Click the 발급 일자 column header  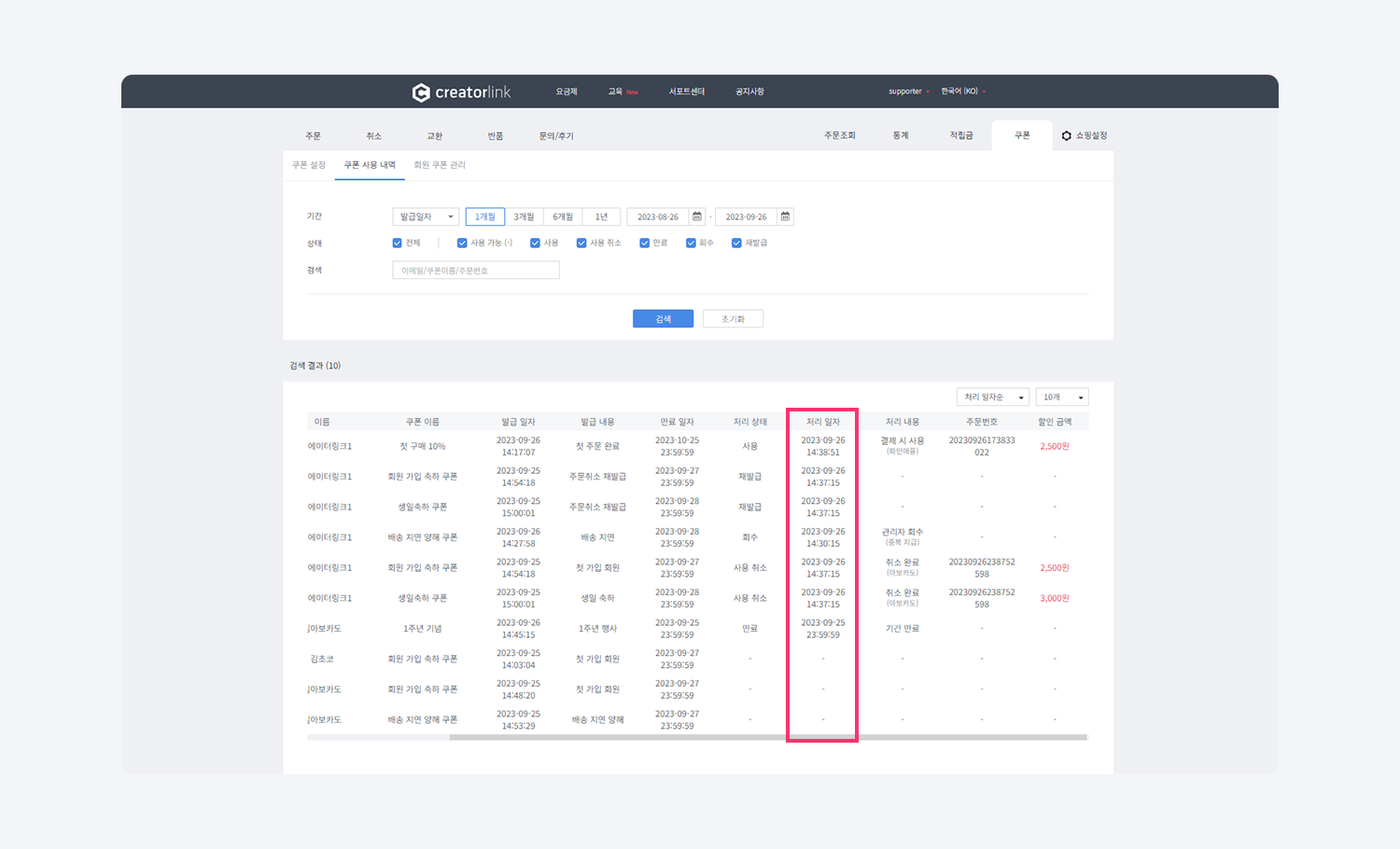pos(518,422)
